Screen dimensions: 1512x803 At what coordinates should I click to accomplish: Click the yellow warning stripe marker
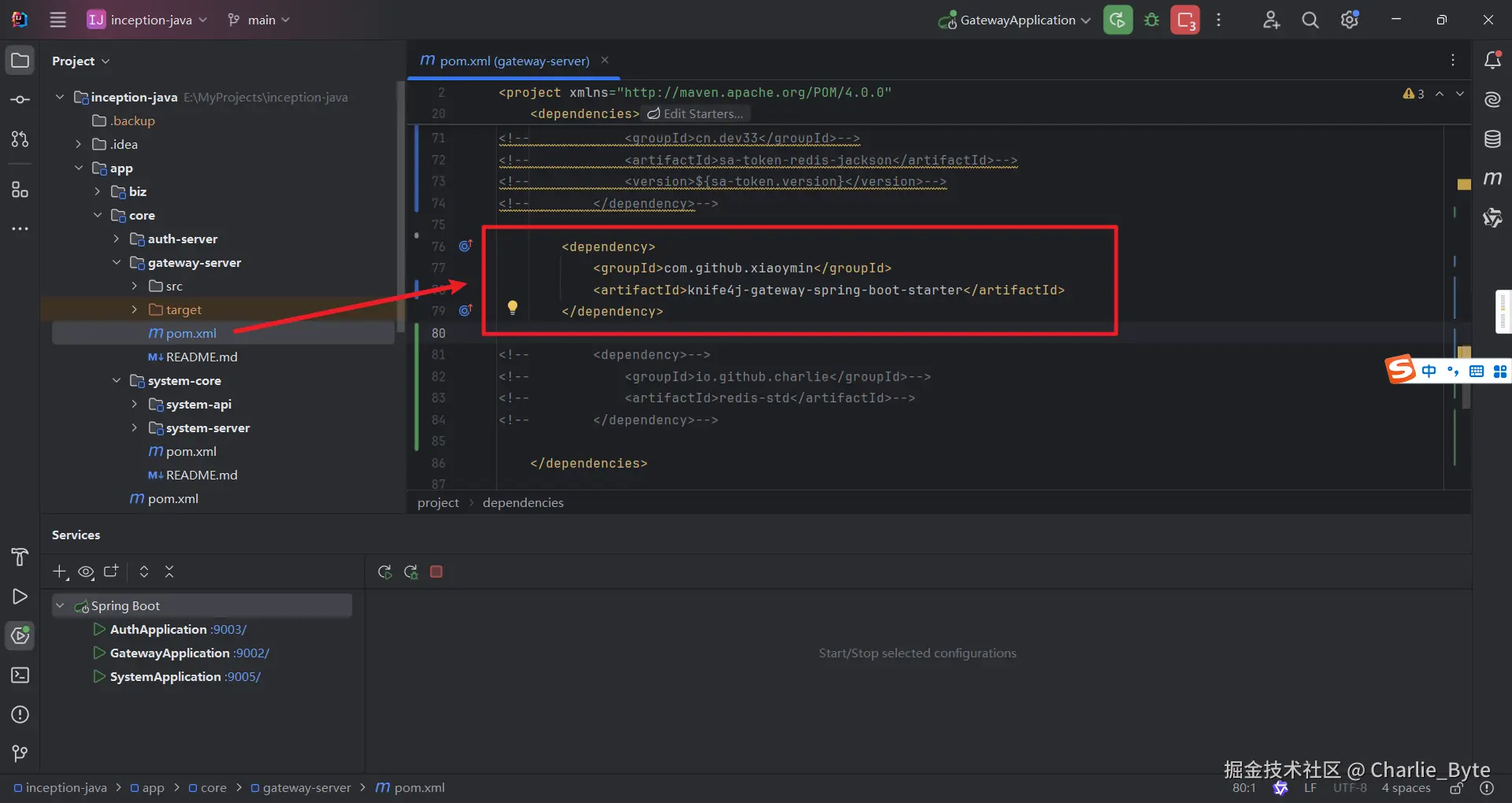coord(1464,185)
